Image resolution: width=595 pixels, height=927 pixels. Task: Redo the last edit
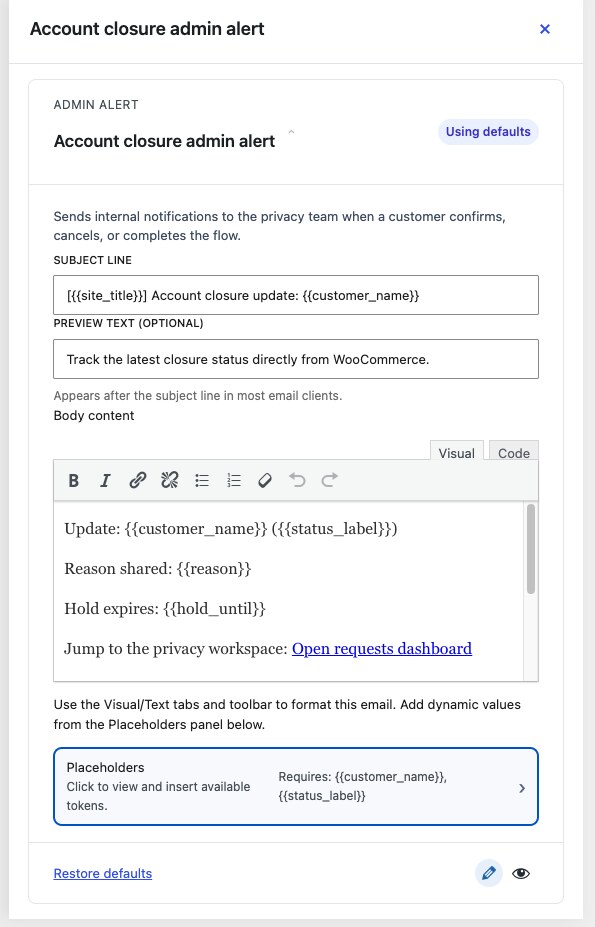point(329,480)
